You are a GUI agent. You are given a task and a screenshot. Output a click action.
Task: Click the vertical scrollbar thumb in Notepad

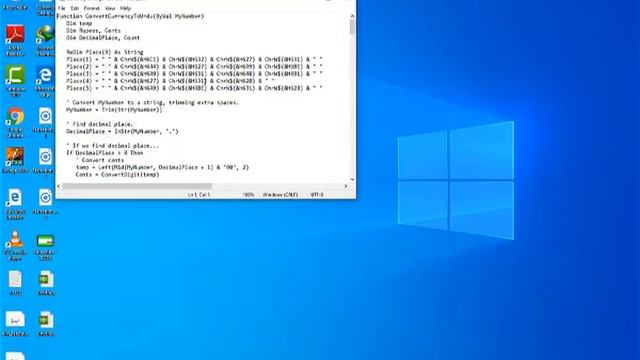(x=352, y=27)
